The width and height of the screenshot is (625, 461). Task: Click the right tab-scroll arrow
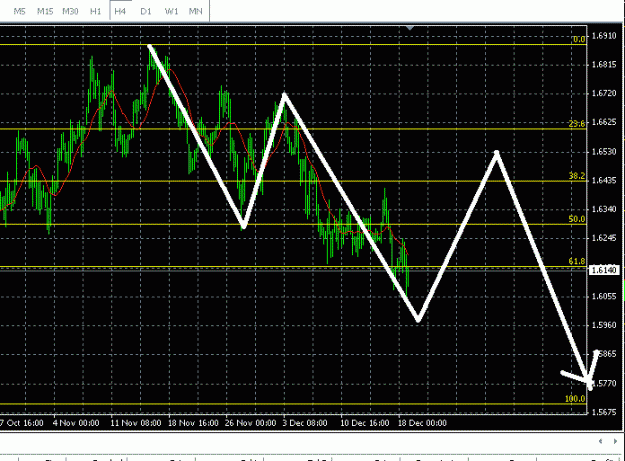coord(615,441)
